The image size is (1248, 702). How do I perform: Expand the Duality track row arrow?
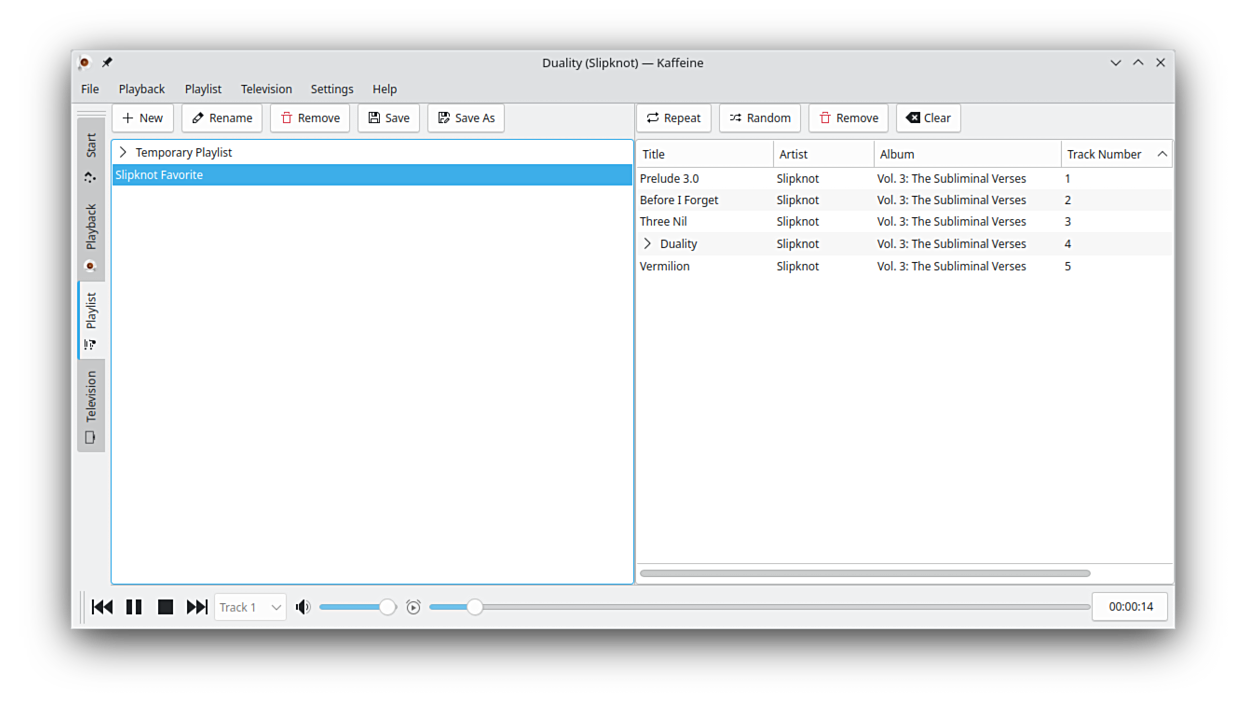[x=647, y=244]
